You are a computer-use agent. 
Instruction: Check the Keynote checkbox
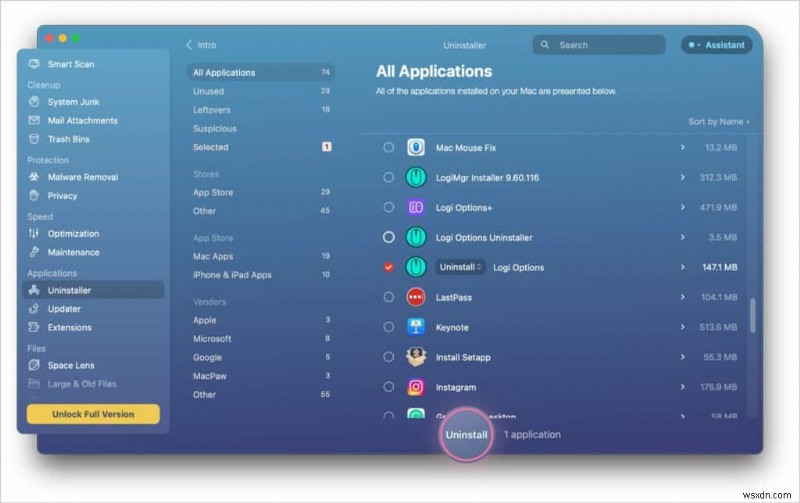coord(389,327)
